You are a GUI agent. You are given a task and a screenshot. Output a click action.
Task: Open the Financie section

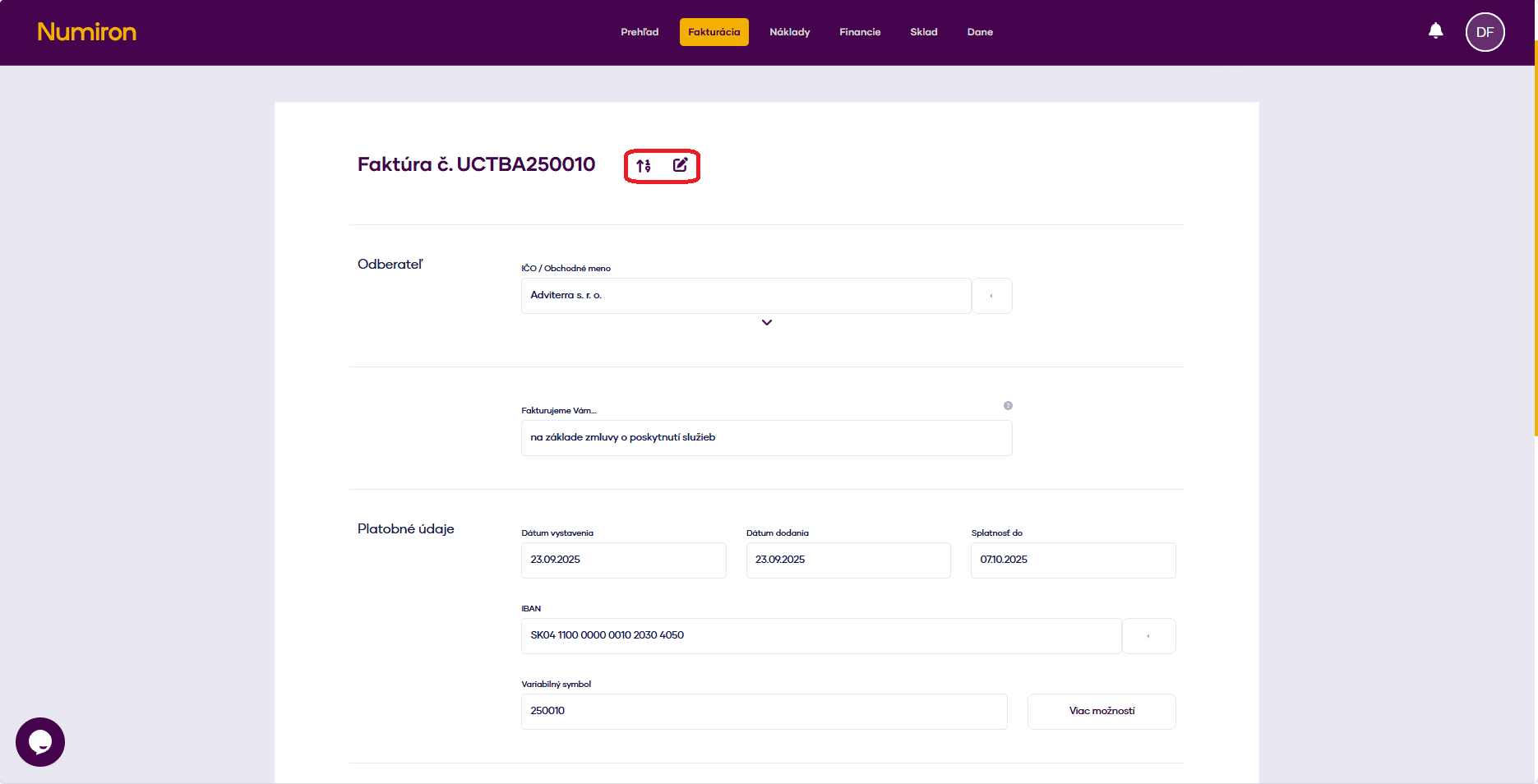(x=859, y=32)
